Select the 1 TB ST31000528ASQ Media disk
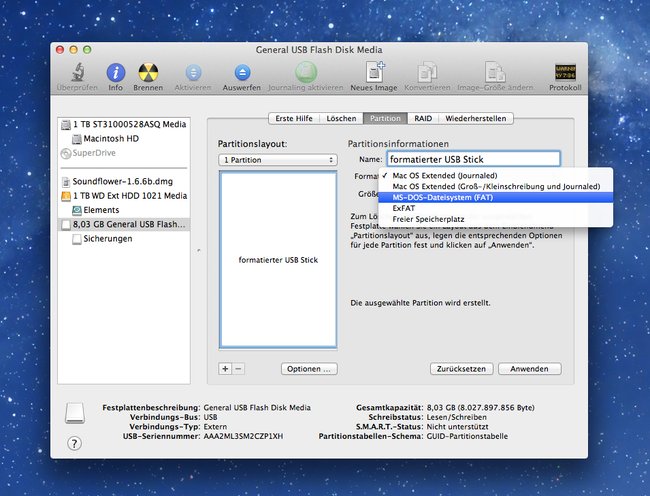The image size is (650, 496). (x=124, y=124)
